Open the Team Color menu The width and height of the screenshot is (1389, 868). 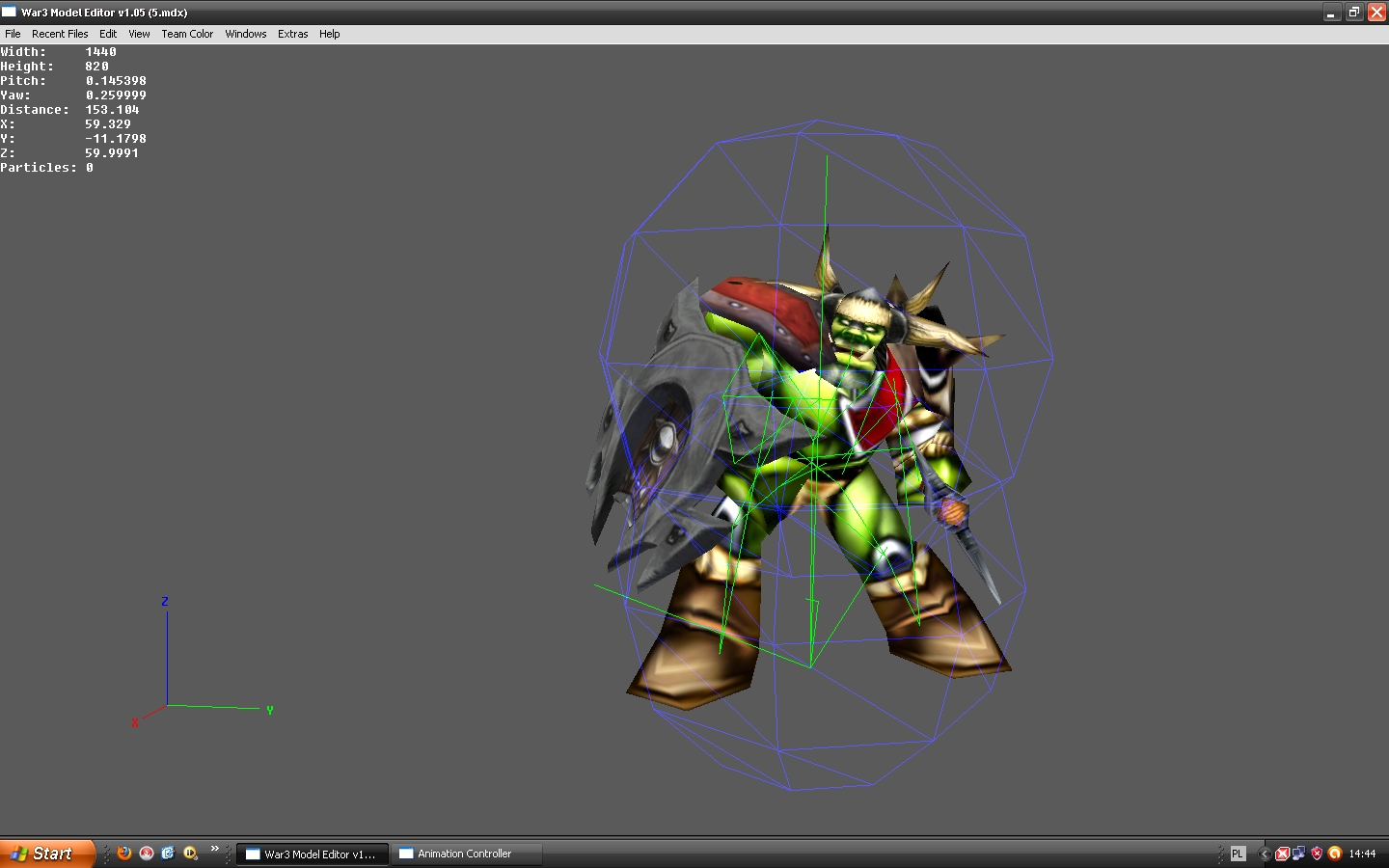(187, 34)
